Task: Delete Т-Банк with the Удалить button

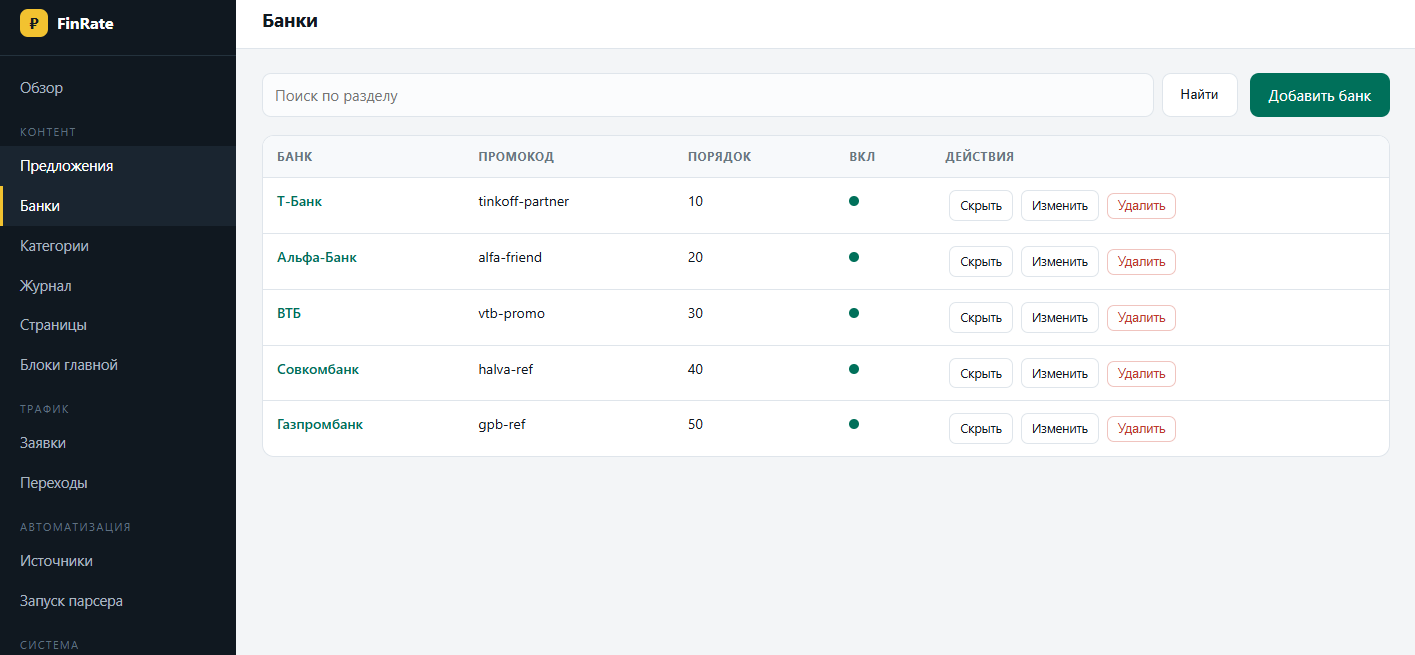Action: pyautogui.click(x=1141, y=206)
